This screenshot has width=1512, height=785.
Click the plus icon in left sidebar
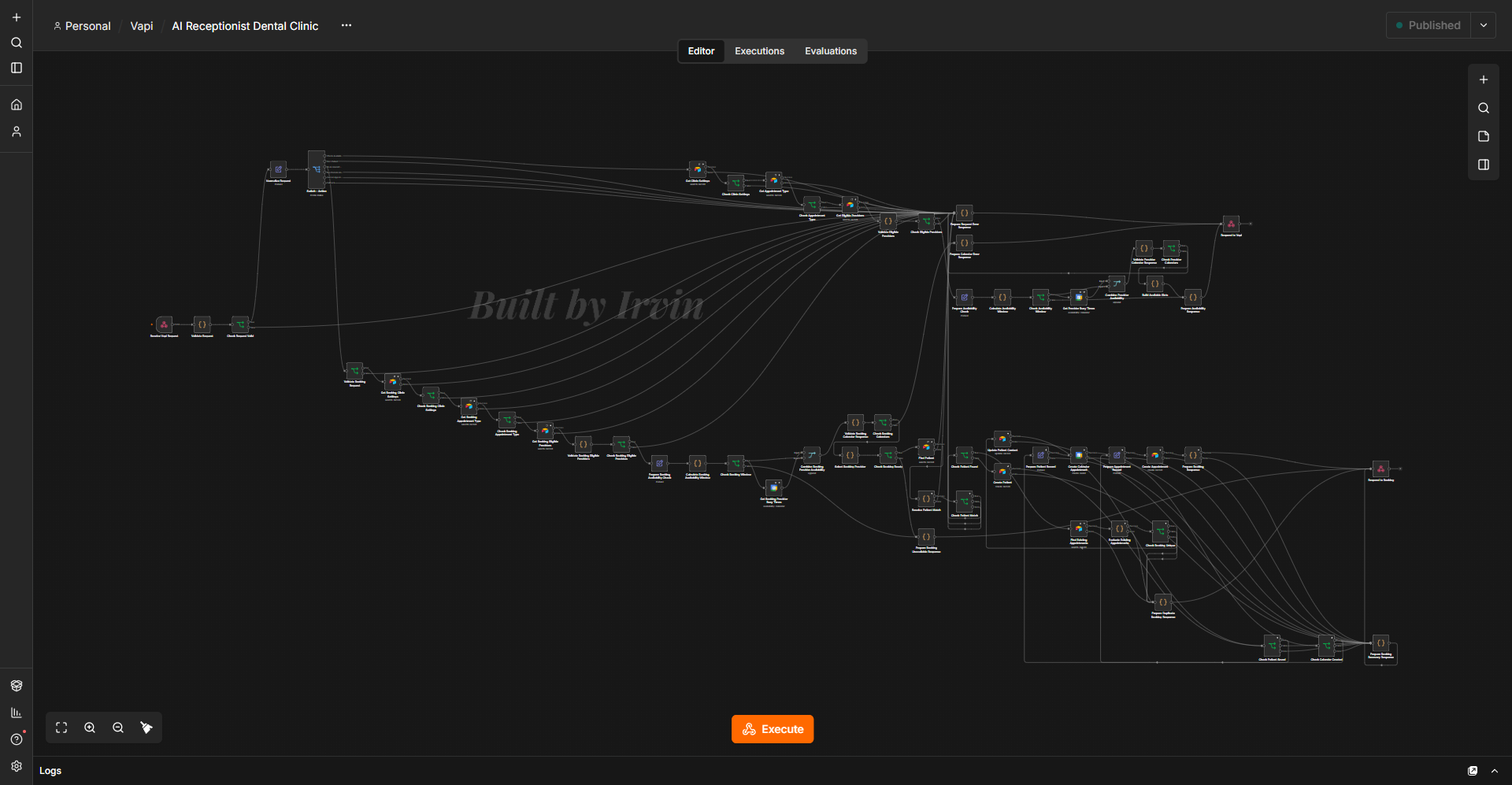pyautogui.click(x=17, y=17)
